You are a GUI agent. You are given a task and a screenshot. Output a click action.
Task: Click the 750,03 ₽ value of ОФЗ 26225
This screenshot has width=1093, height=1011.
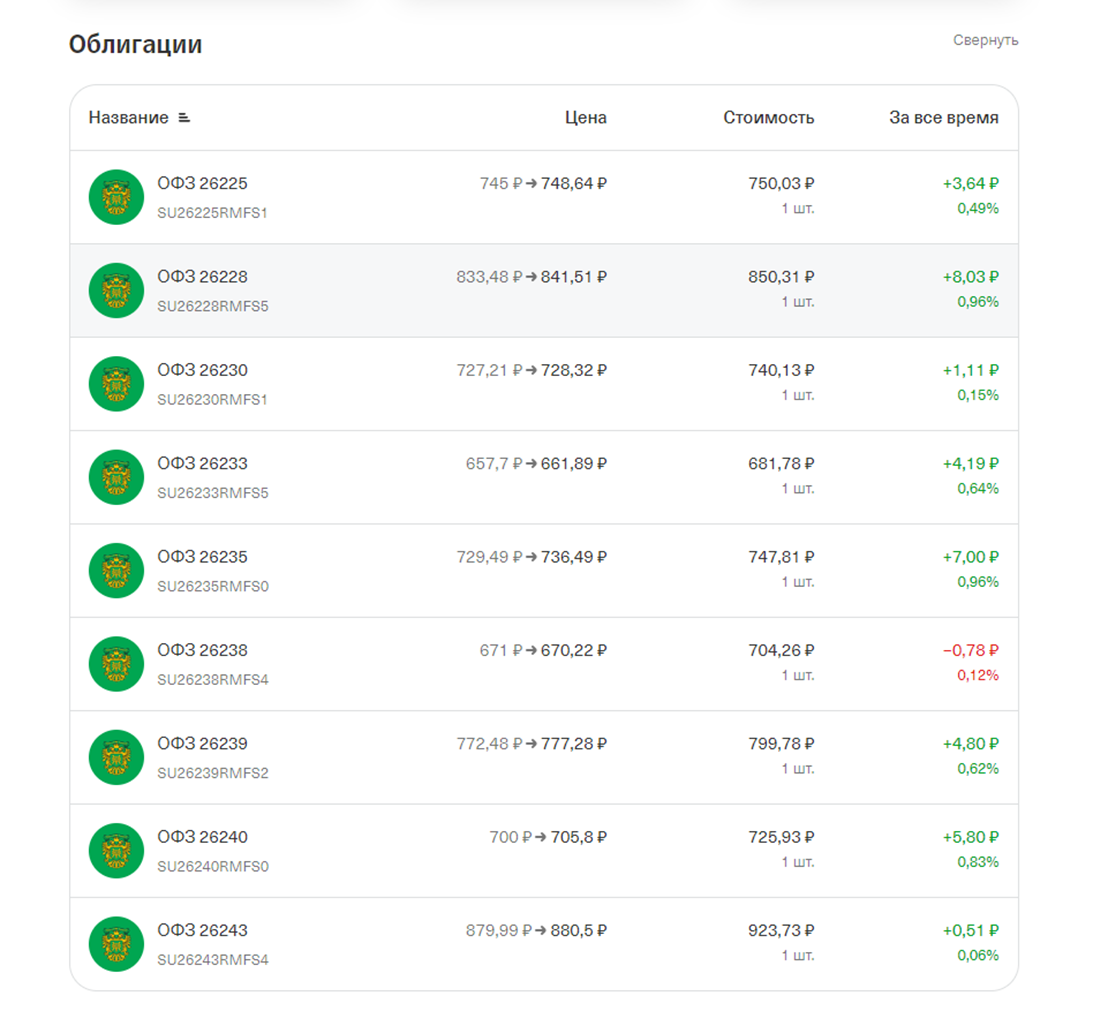click(x=781, y=184)
